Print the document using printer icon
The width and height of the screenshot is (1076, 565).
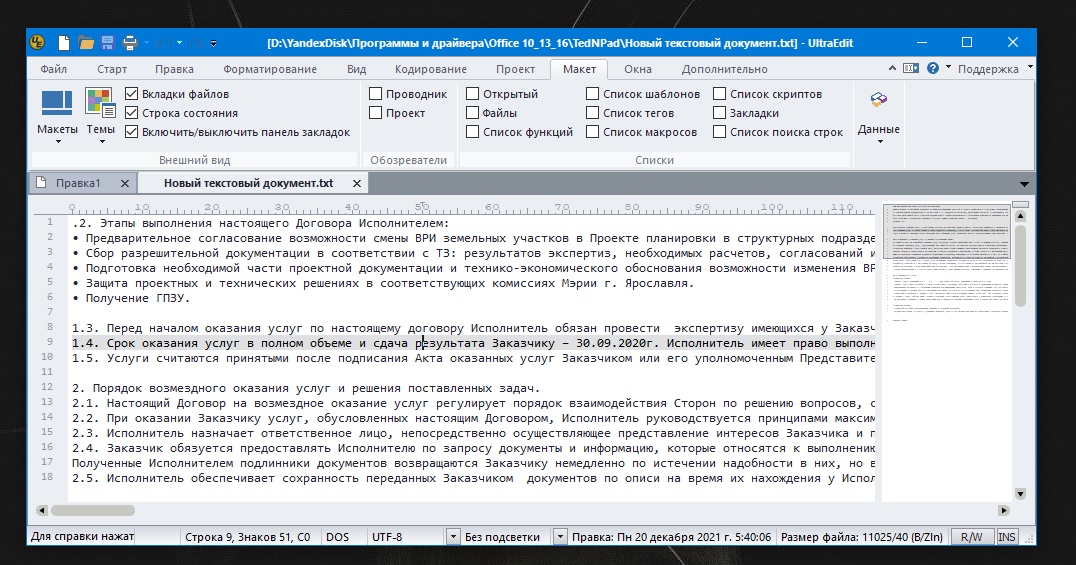click(x=130, y=43)
